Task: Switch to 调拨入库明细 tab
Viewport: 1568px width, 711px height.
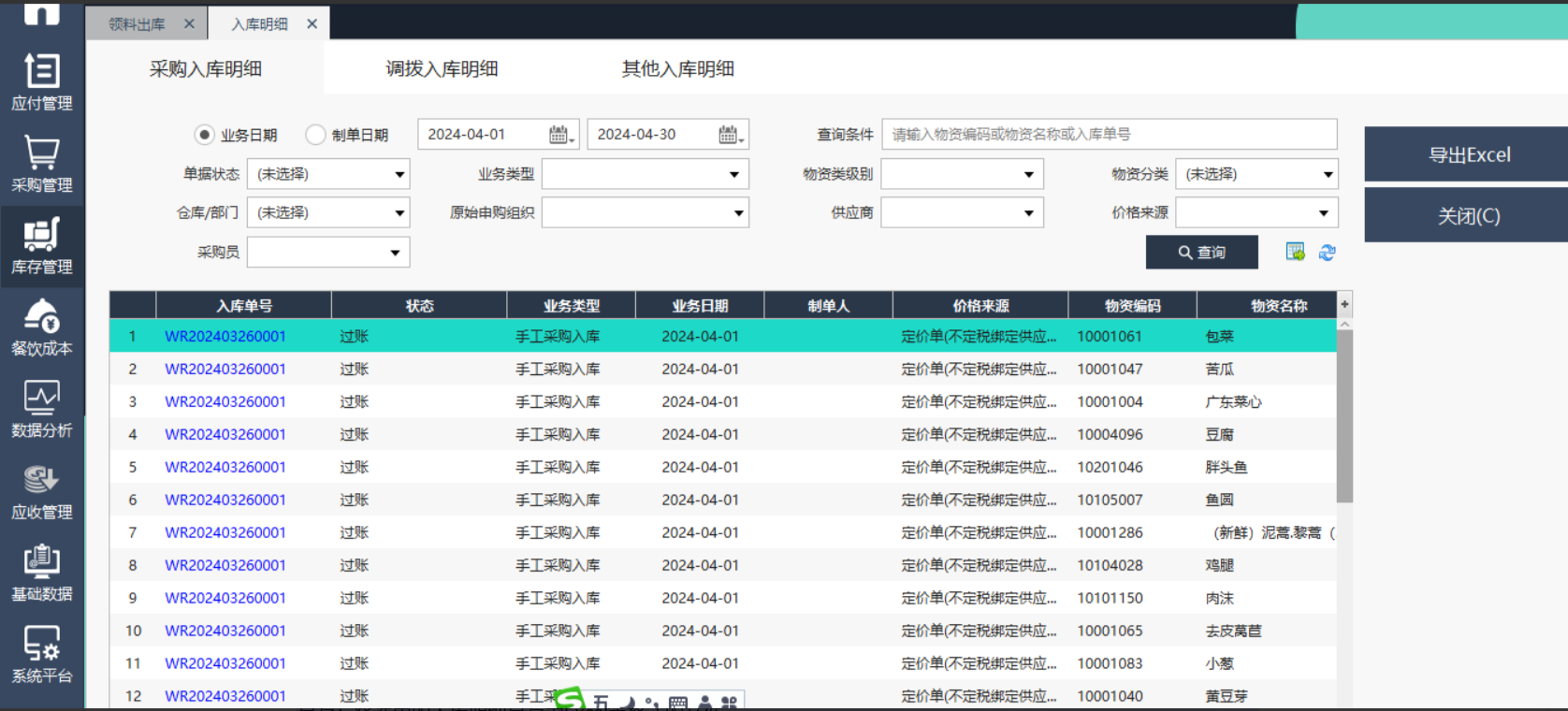Action: point(442,68)
